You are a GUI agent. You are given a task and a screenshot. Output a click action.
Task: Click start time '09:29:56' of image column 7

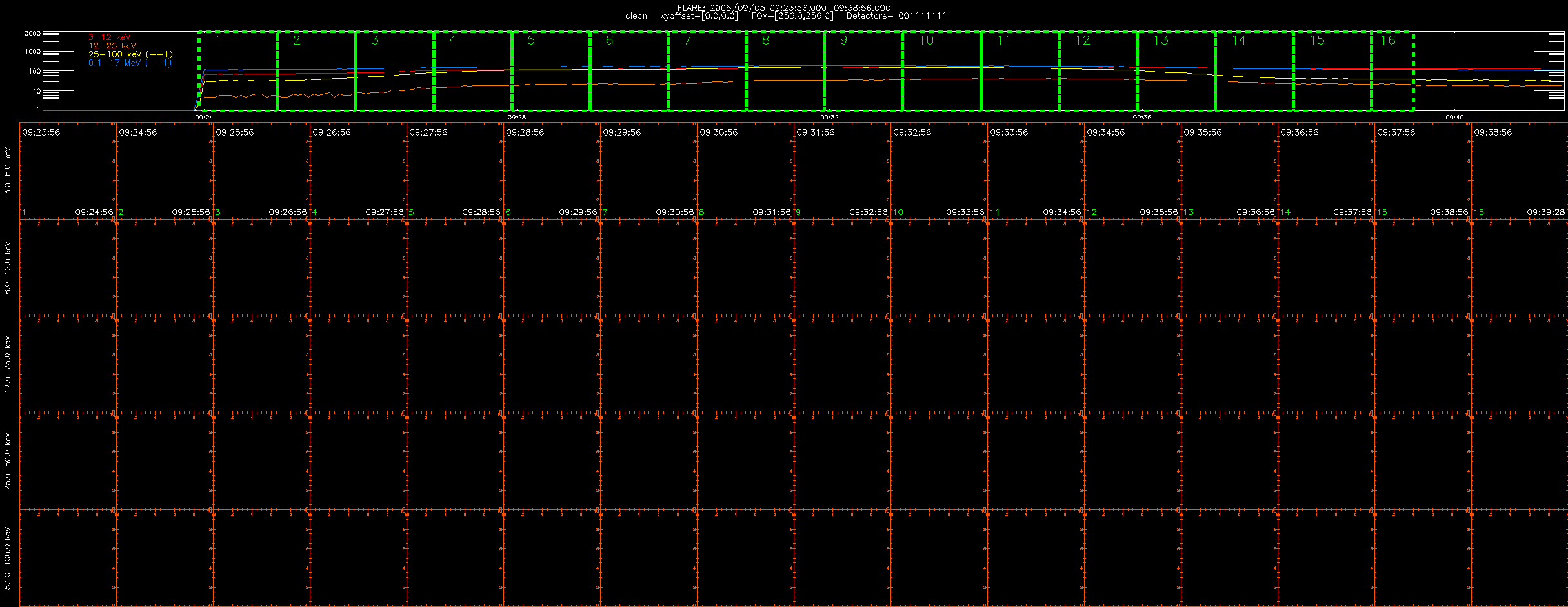click(x=622, y=132)
